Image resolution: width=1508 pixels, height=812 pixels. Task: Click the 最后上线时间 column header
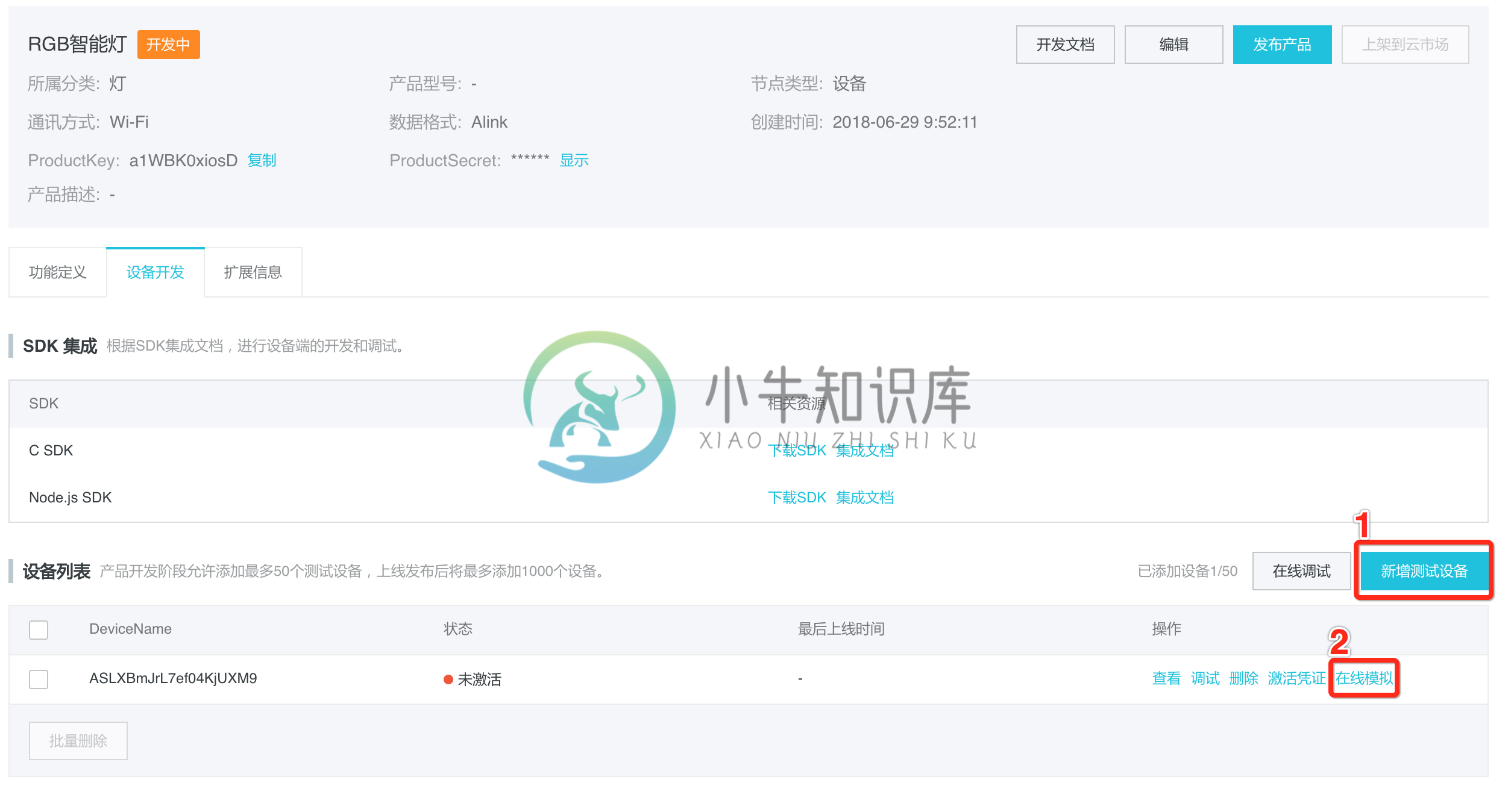841,629
